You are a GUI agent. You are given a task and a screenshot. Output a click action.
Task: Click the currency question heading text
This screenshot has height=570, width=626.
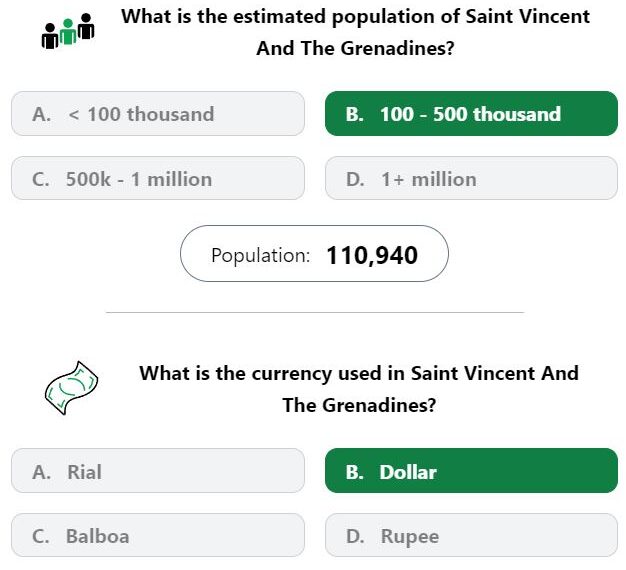coord(359,389)
